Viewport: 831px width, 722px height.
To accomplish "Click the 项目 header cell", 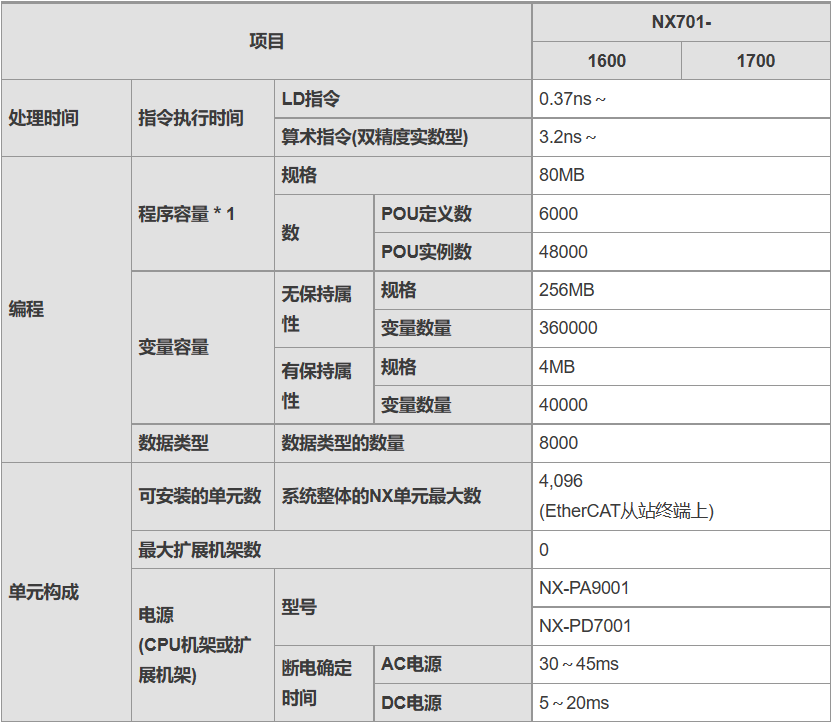I will (x=266, y=41).
